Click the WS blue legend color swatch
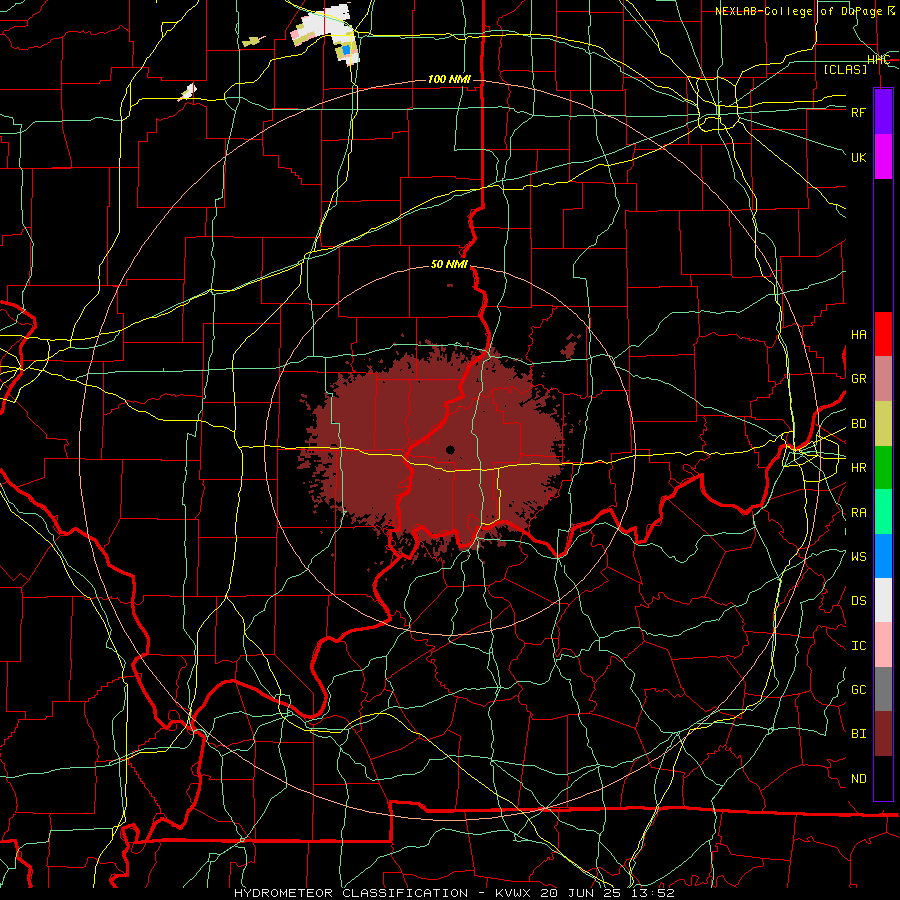Screen dimensions: 900x900 (x=883, y=556)
